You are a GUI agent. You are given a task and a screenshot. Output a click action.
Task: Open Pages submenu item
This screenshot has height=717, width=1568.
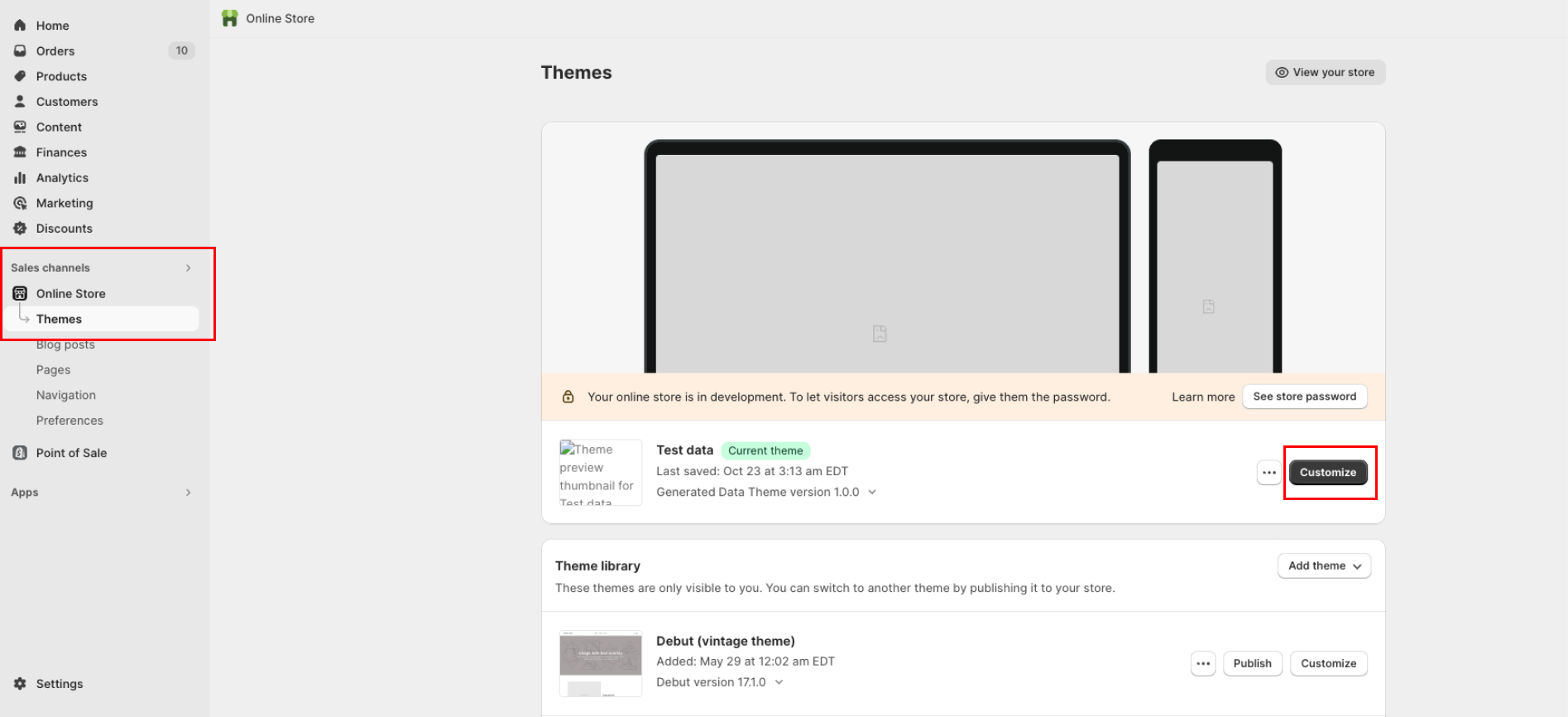[x=53, y=370]
